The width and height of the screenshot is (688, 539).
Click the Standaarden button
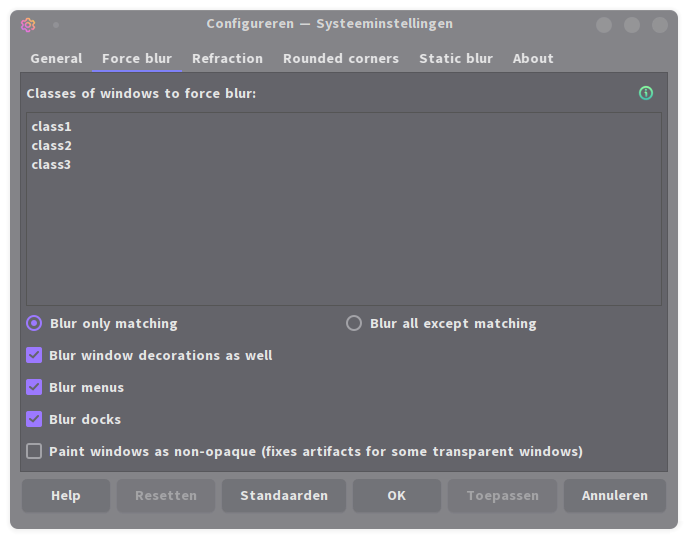pyautogui.click(x=284, y=495)
